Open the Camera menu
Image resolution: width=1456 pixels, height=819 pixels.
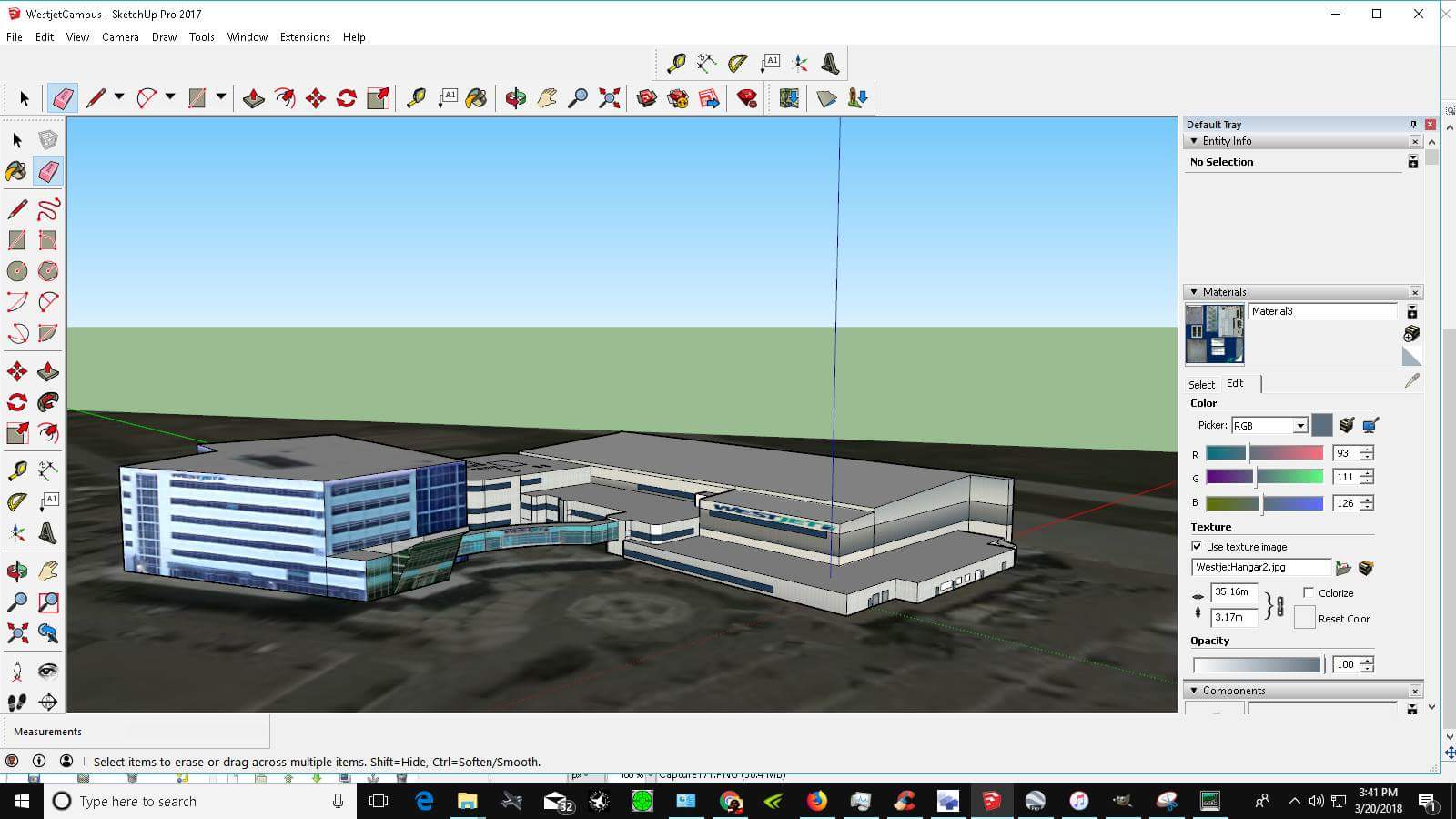tap(120, 37)
